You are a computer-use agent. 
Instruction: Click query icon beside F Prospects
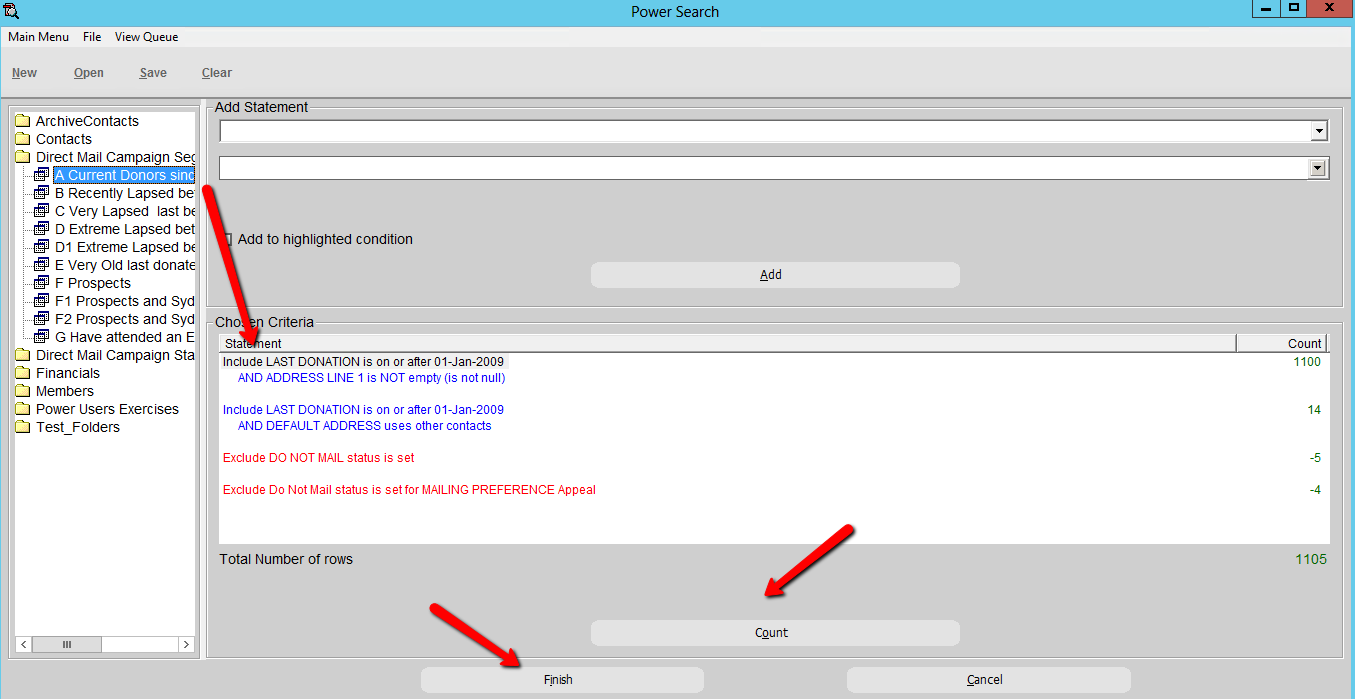pyautogui.click(x=41, y=283)
